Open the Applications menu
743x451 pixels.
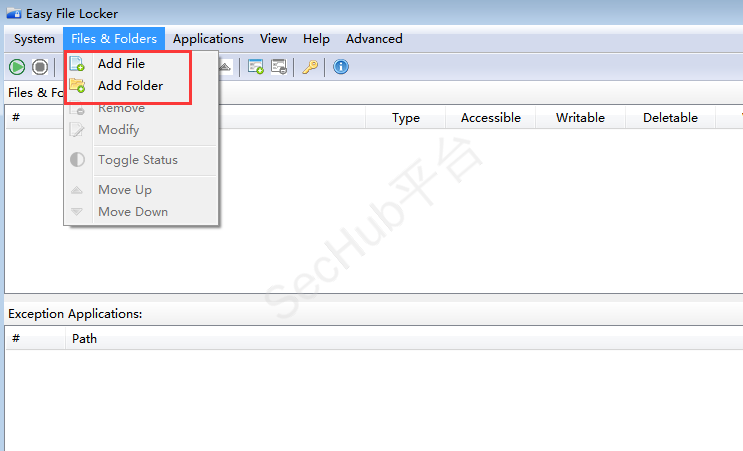click(x=208, y=39)
